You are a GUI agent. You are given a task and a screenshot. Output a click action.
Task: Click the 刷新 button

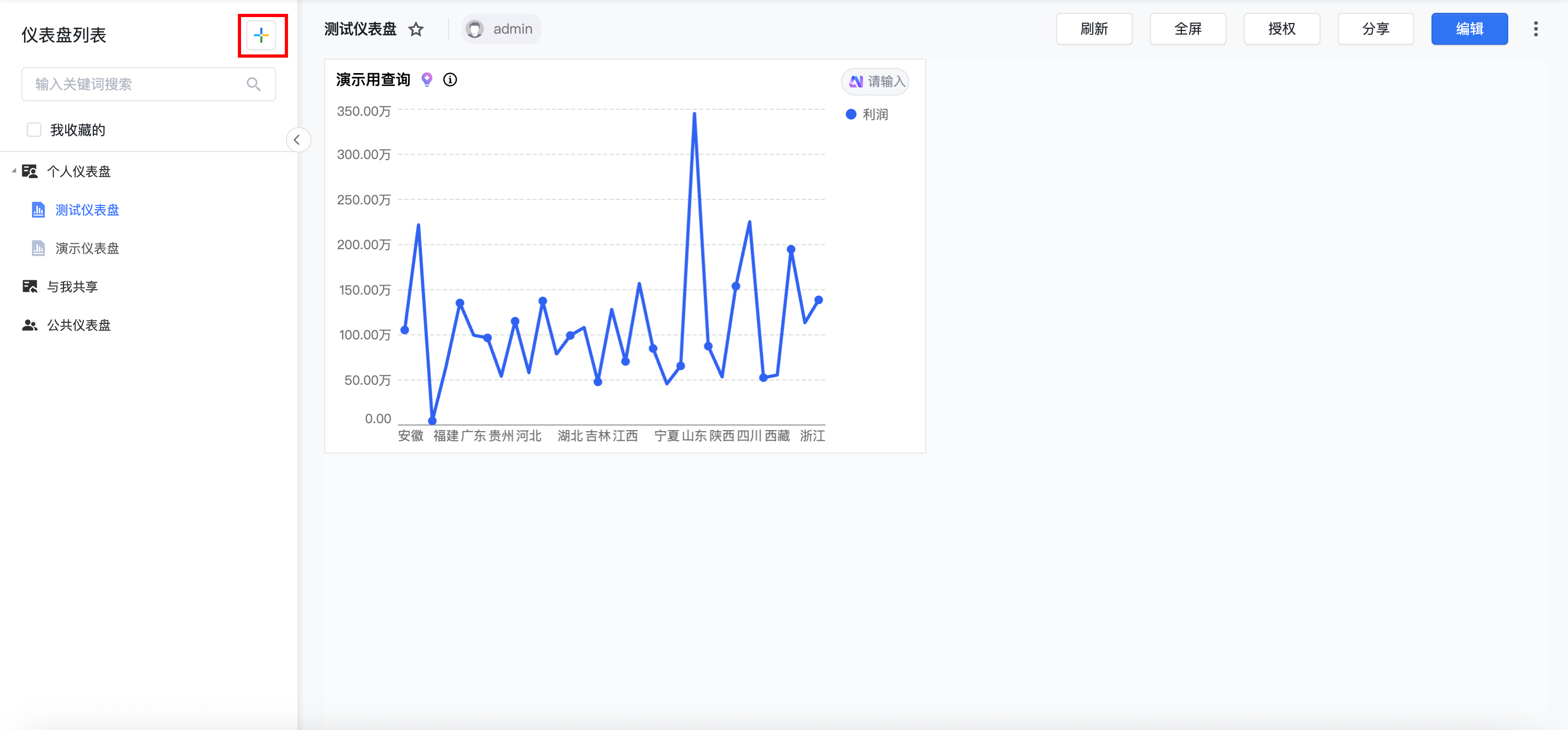(1093, 29)
